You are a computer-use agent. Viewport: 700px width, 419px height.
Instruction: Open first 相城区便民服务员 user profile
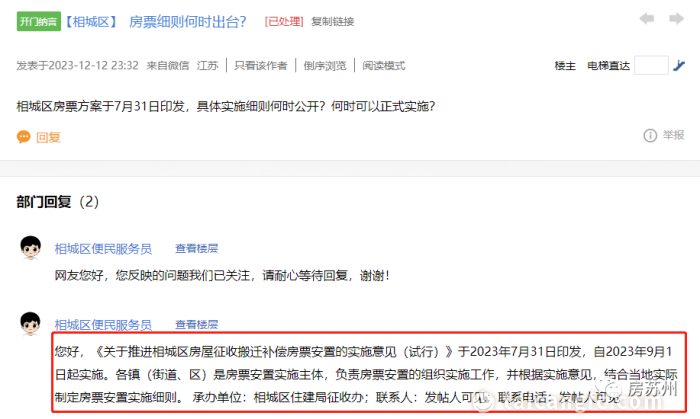[x=103, y=248]
